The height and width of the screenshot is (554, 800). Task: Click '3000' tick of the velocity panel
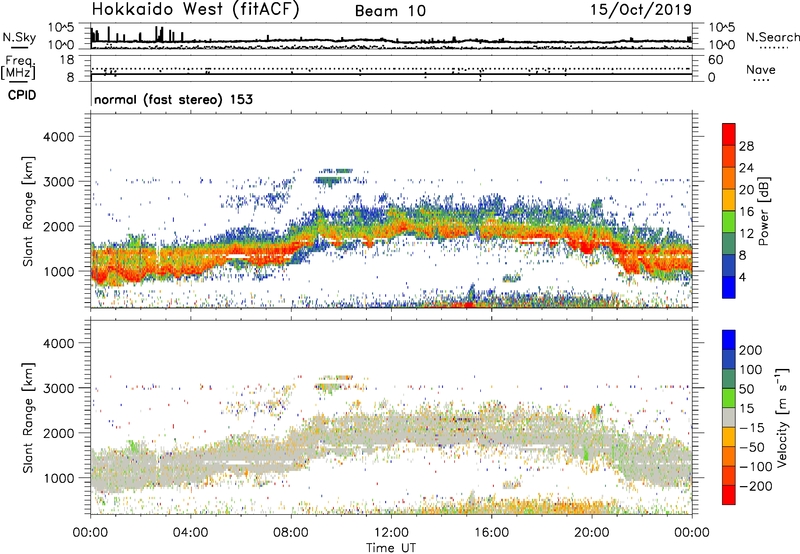pos(59,388)
